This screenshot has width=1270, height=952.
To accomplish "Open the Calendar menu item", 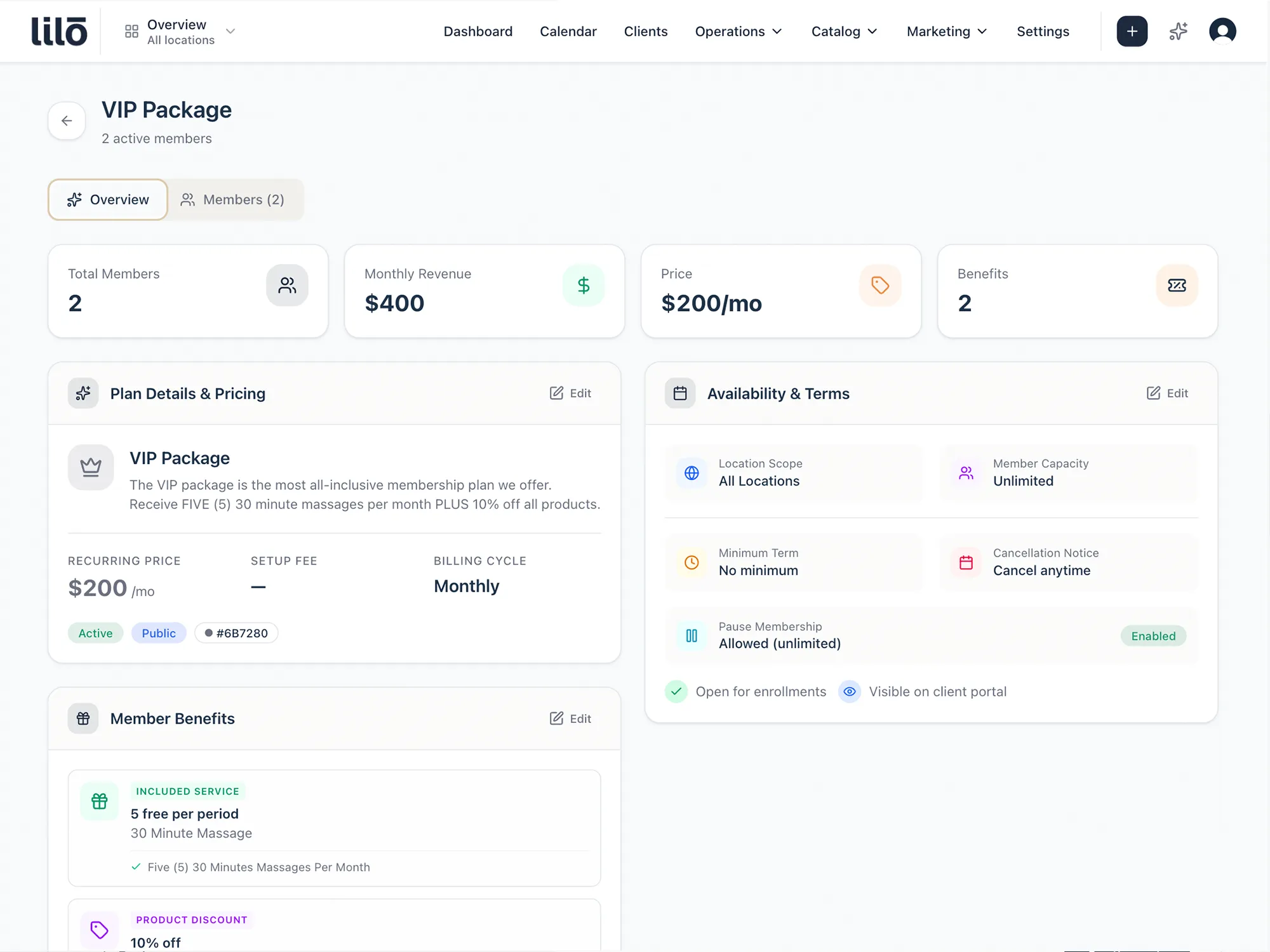I will point(568,31).
